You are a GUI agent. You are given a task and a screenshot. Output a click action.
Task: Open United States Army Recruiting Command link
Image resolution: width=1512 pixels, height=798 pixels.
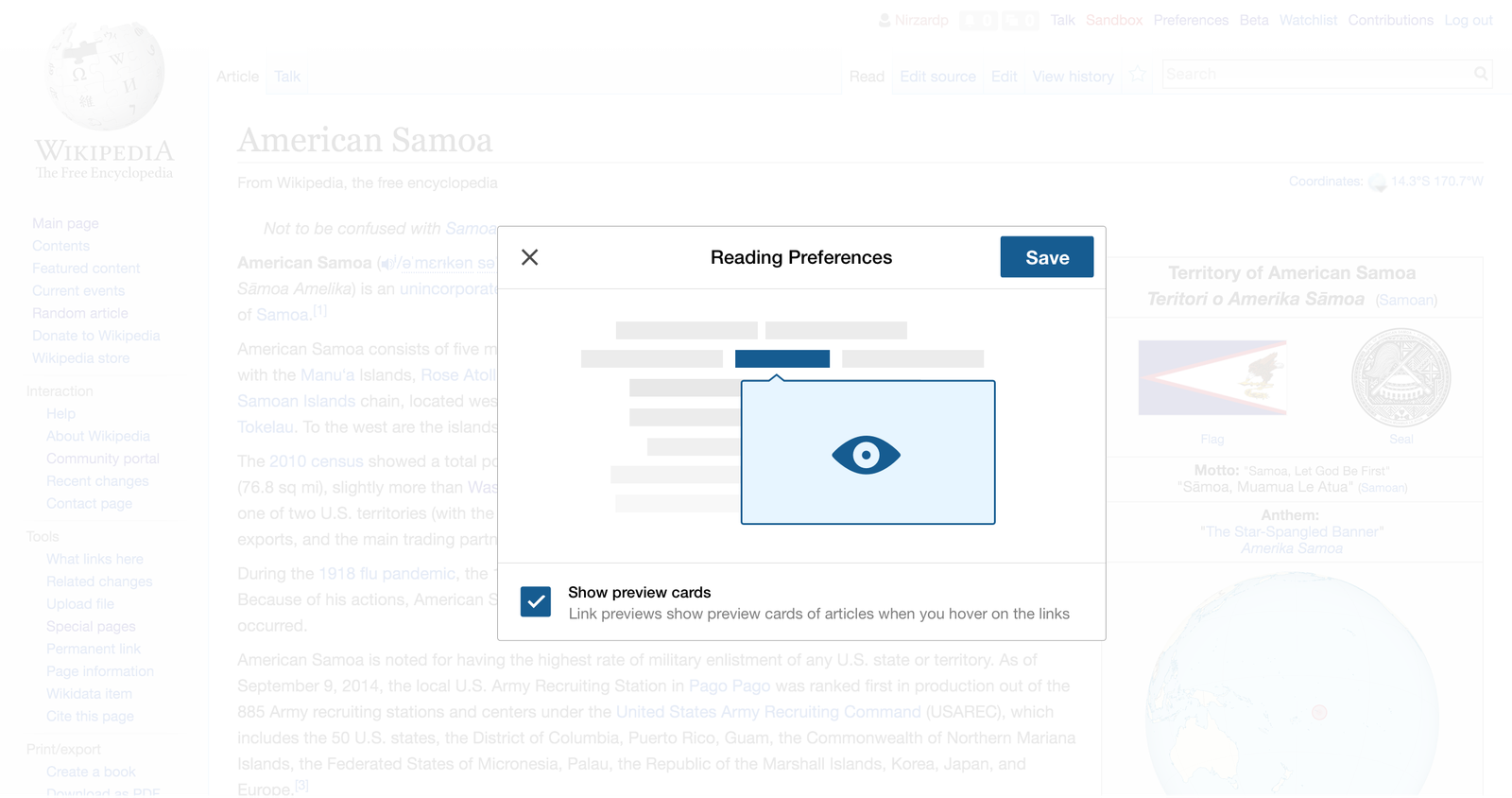click(768, 712)
